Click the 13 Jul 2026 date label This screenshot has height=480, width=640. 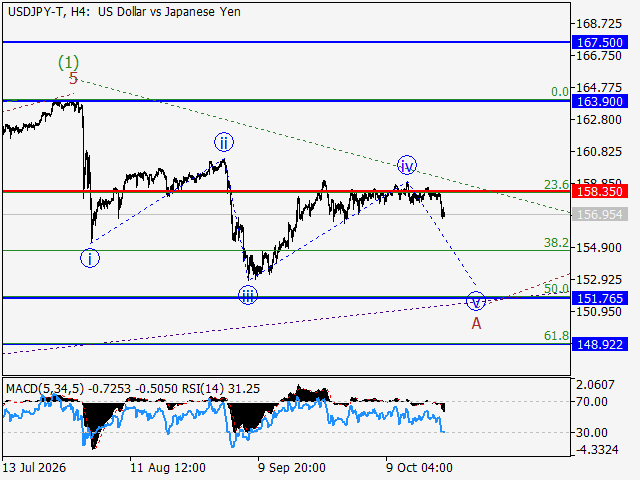34,467
